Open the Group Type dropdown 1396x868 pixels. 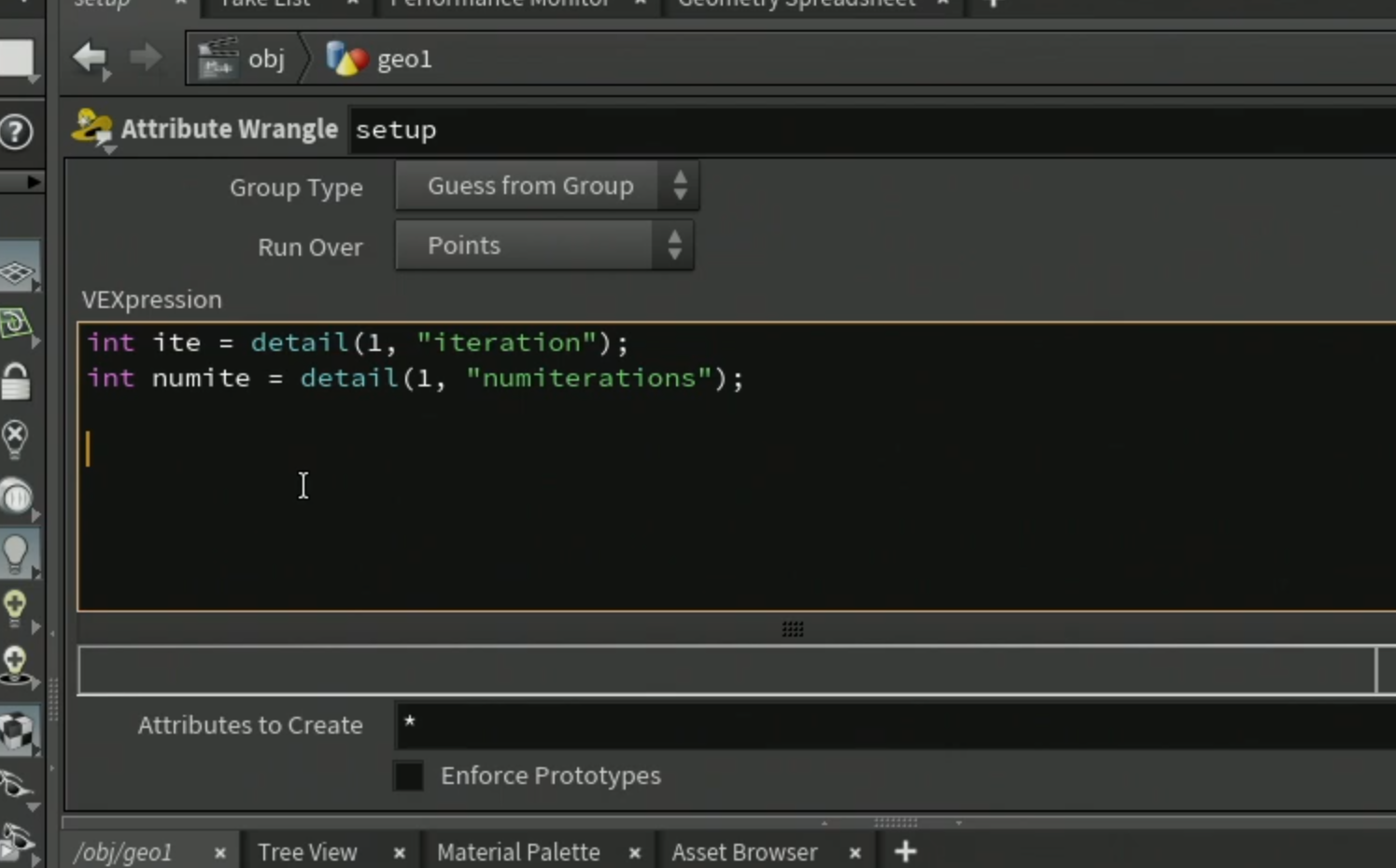547,186
